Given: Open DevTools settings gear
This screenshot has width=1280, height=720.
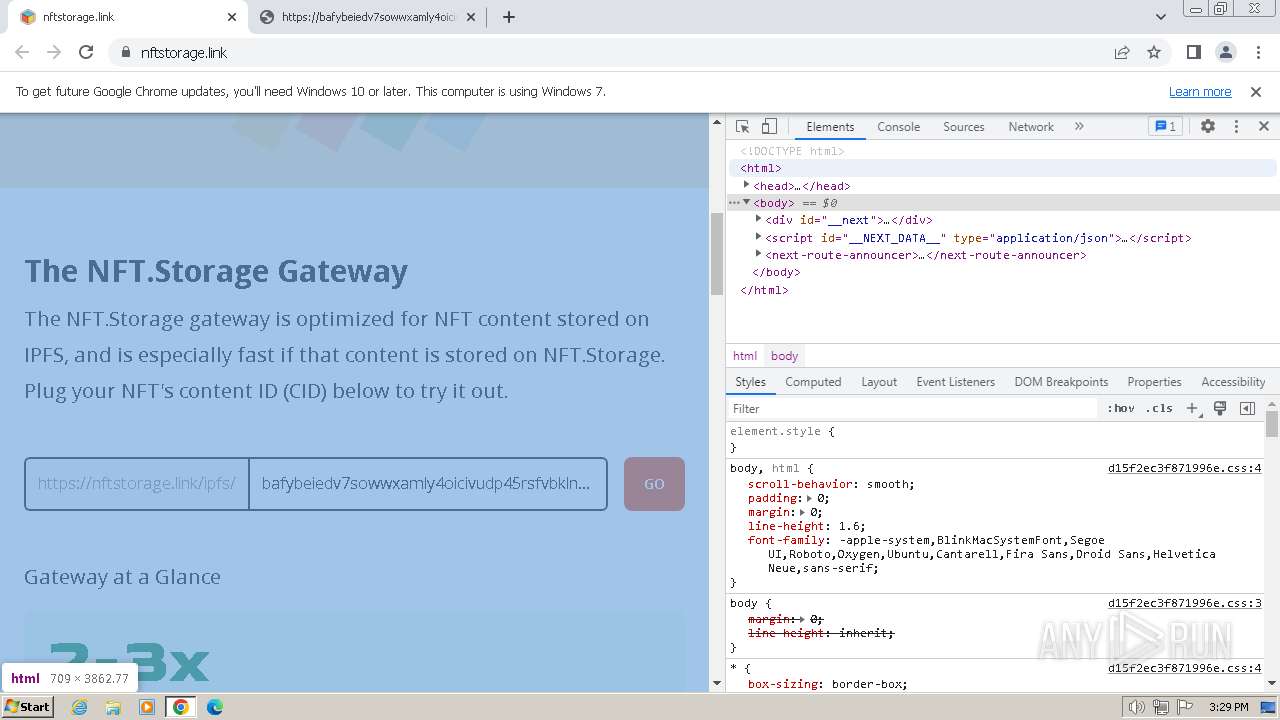Looking at the screenshot, I should point(1208,127).
